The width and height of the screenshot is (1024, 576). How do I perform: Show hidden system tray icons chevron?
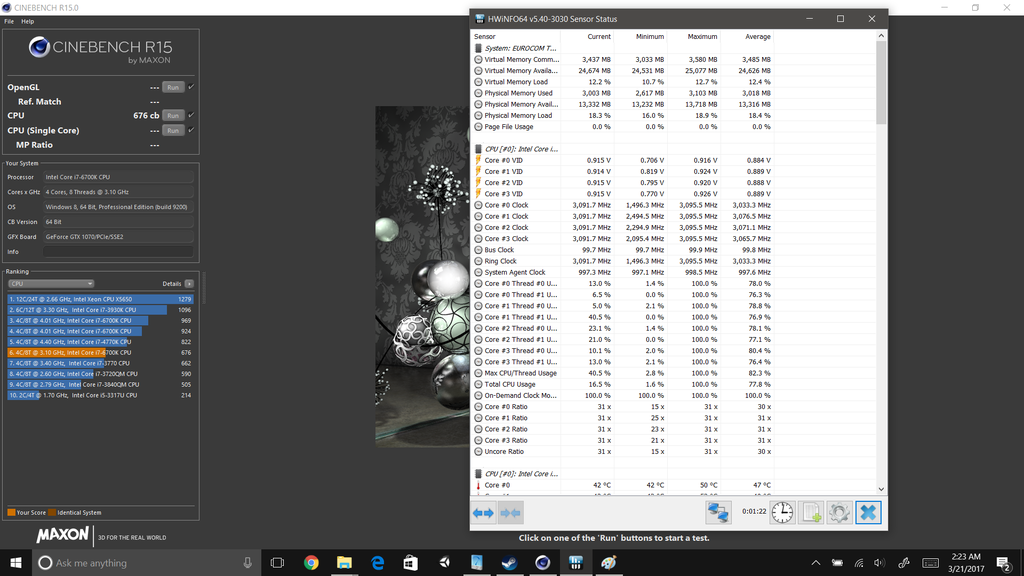816,563
